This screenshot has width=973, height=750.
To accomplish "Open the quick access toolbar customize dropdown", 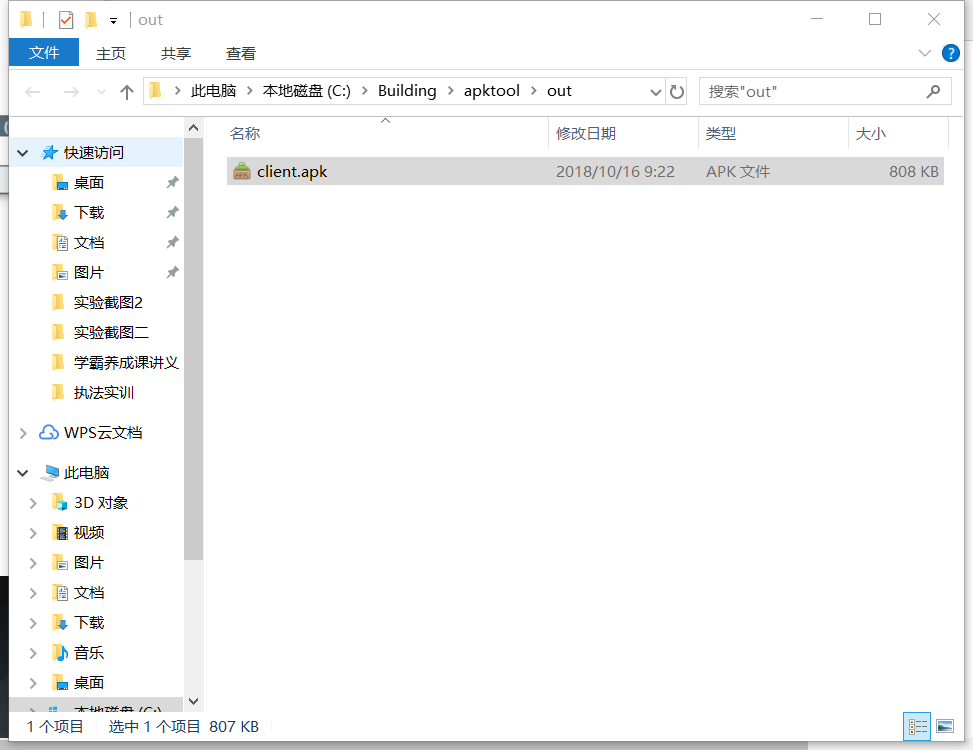I will coord(113,20).
